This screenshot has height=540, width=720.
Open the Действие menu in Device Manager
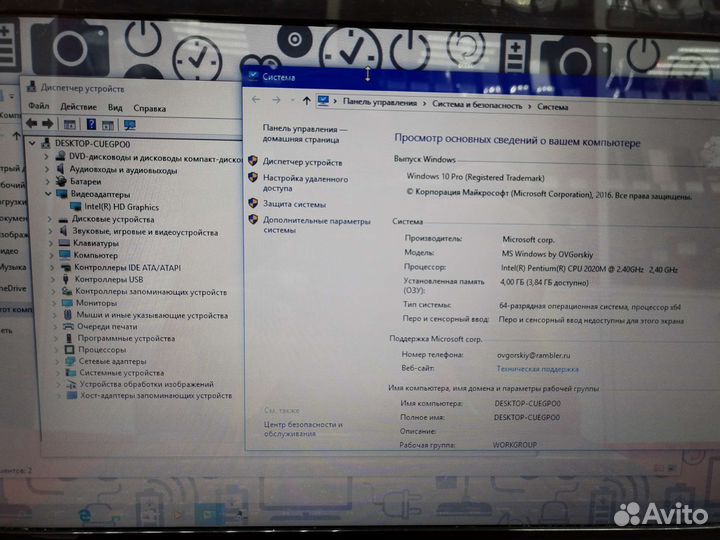point(79,107)
